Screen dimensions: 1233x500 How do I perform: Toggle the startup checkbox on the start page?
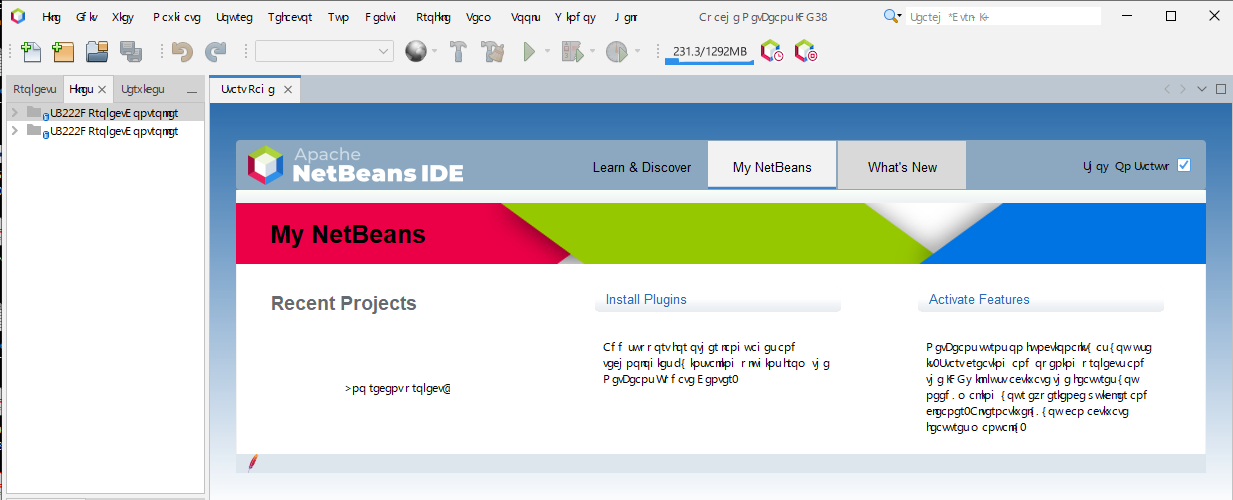tap(1184, 165)
